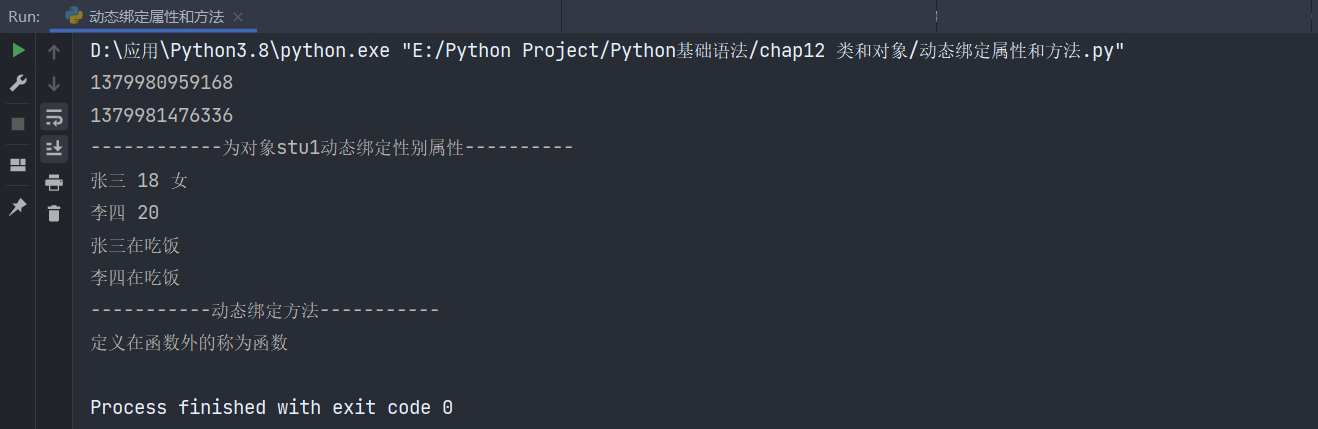
Task: Clear all console output with trash icon
Action: pyautogui.click(x=54, y=213)
